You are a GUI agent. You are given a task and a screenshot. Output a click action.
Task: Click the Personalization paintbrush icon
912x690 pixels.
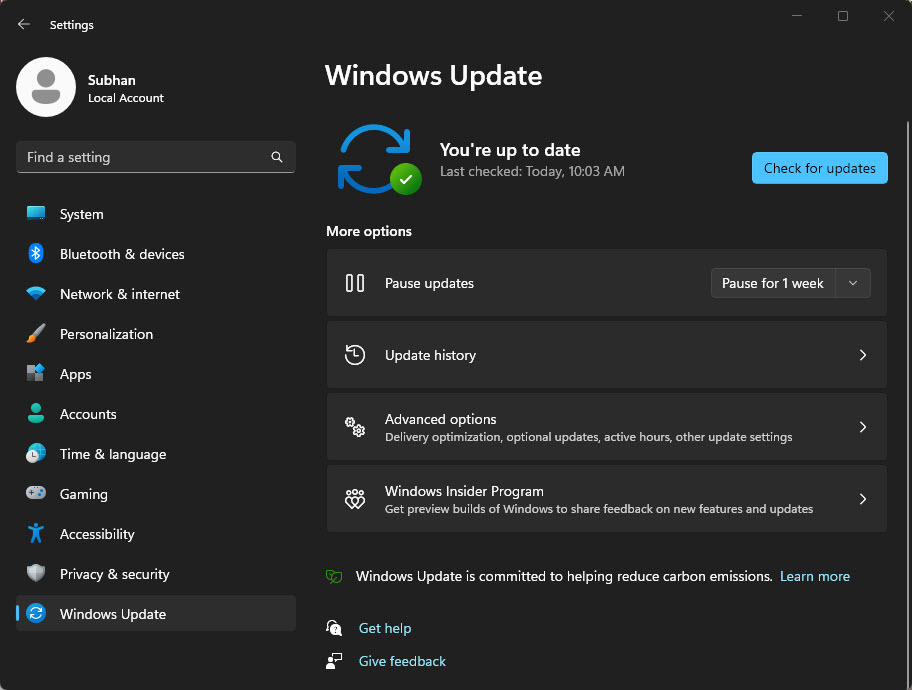36,333
